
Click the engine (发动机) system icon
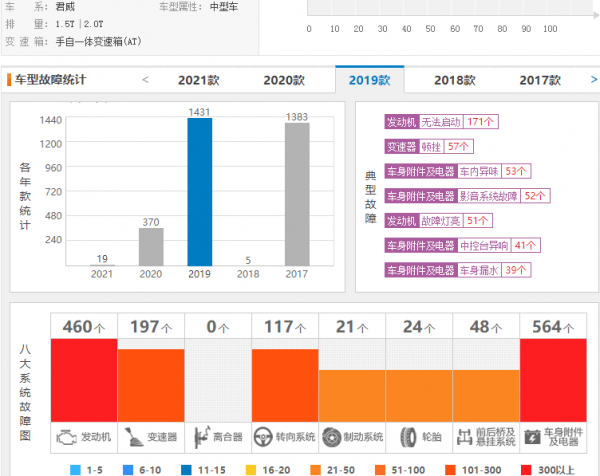coord(65,437)
